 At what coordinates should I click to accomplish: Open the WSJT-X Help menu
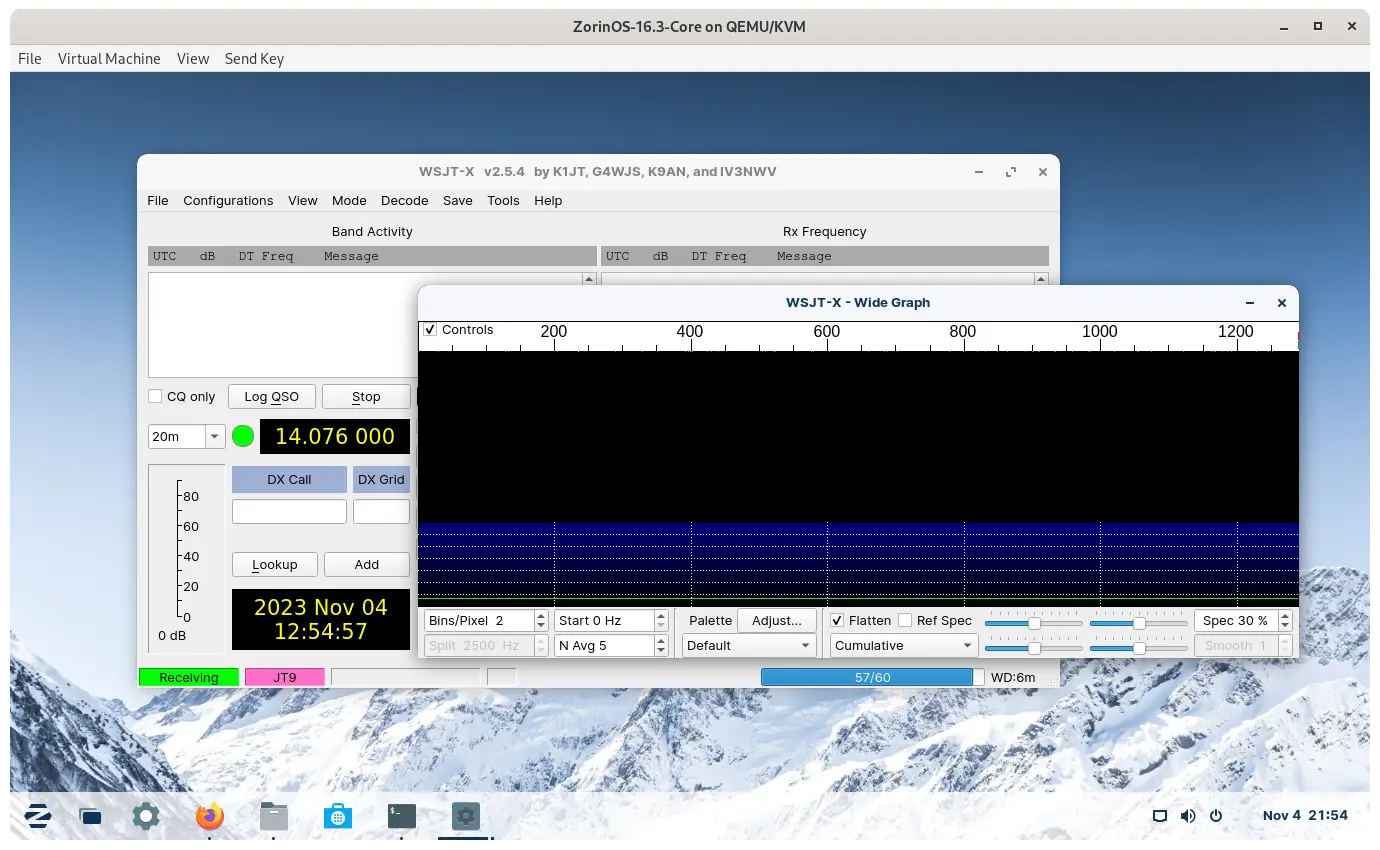coord(548,201)
